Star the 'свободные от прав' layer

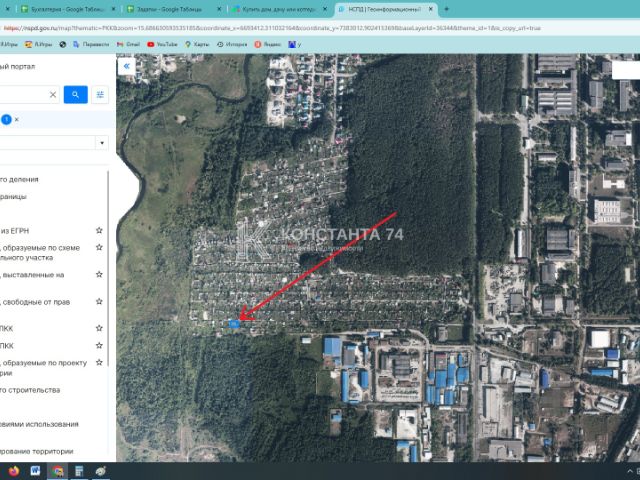99,302
